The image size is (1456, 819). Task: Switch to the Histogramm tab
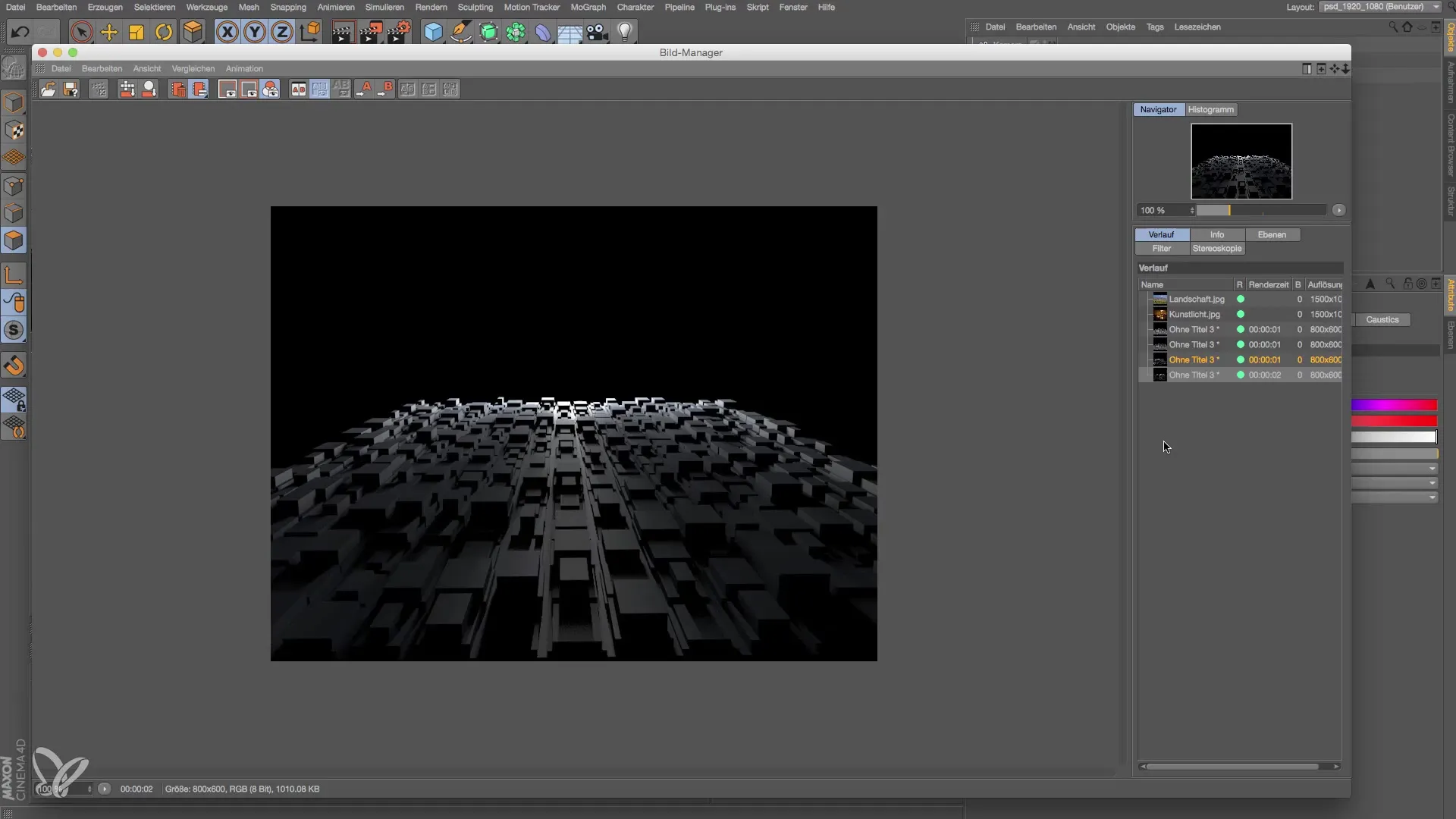[1211, 109]
